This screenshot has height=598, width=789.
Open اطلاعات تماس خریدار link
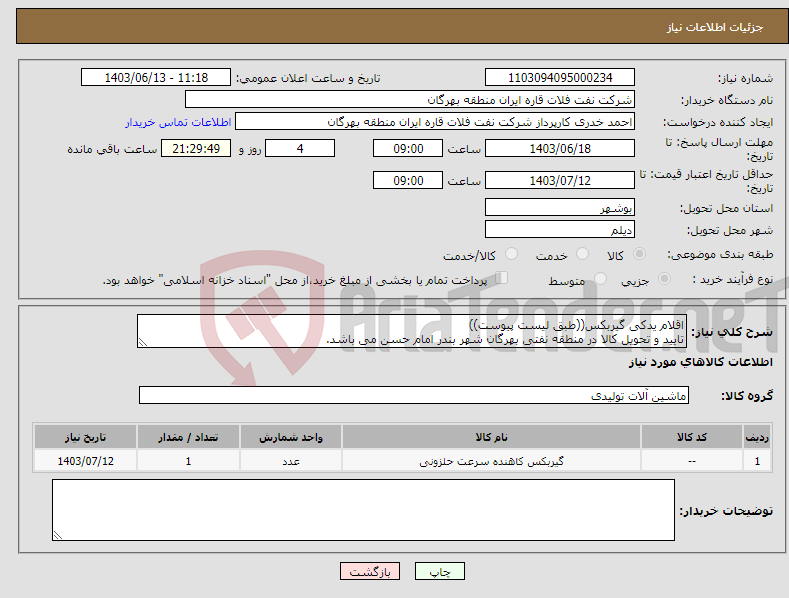pos(178,122)
